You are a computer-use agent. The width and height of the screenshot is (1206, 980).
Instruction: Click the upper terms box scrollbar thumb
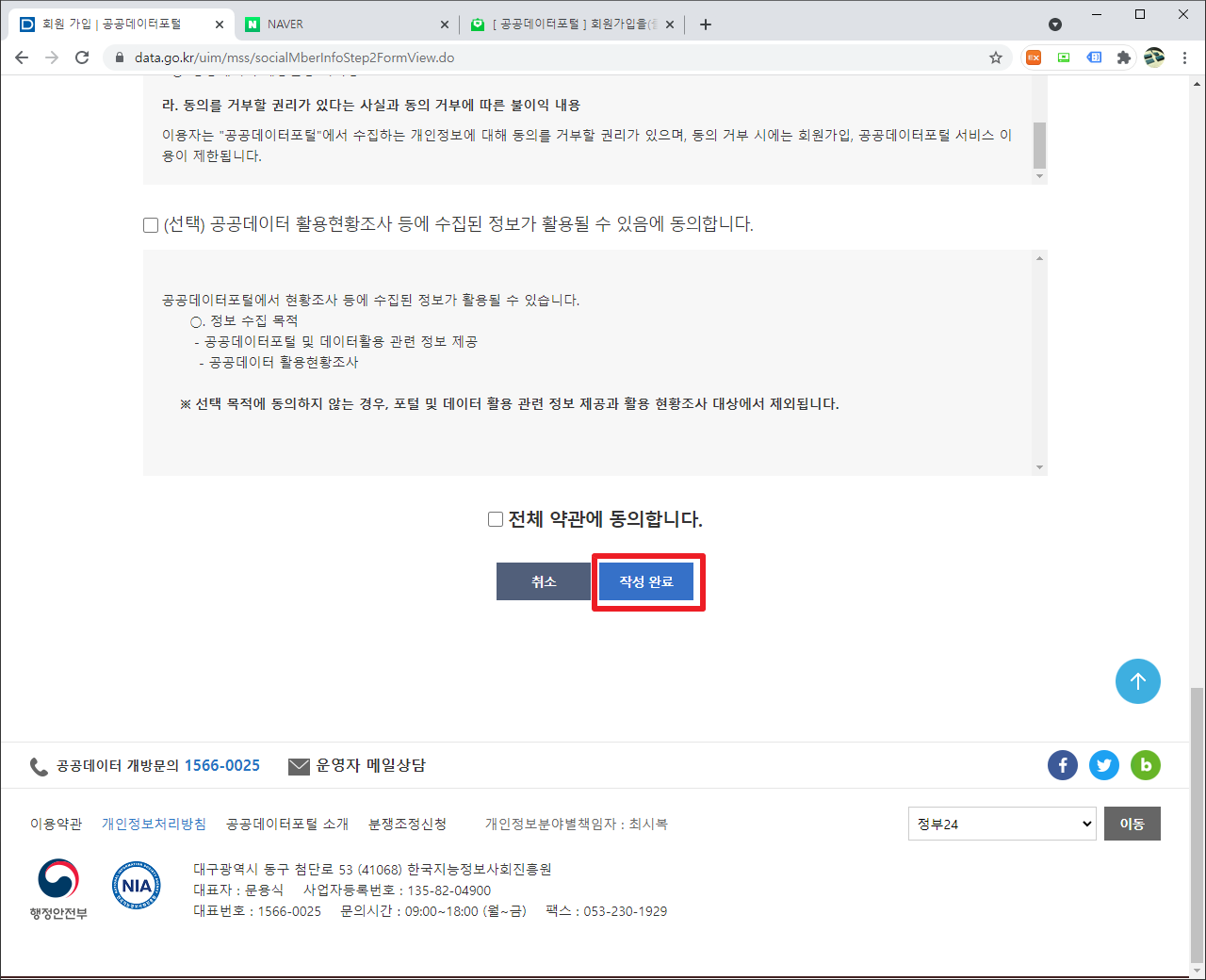point(1039,144)
